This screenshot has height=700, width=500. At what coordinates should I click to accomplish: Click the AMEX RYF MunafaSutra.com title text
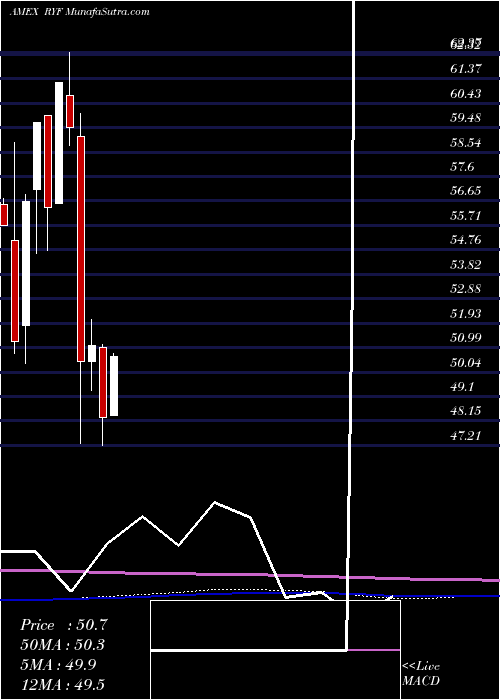click(x=79, y=12)
